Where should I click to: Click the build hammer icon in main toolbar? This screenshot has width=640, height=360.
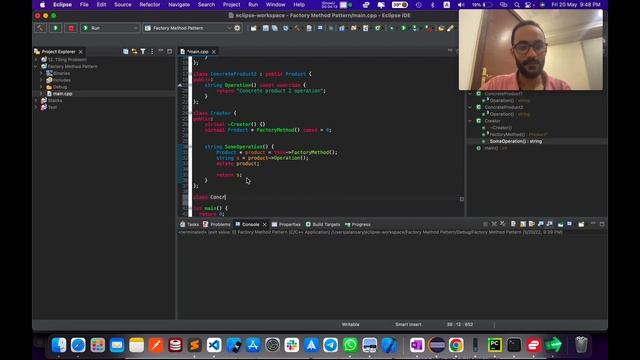coord(297,28)
